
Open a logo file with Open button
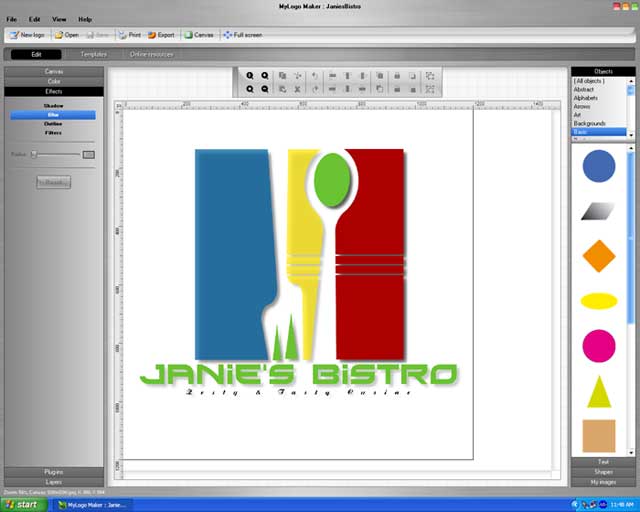click(x=66, y=34)
